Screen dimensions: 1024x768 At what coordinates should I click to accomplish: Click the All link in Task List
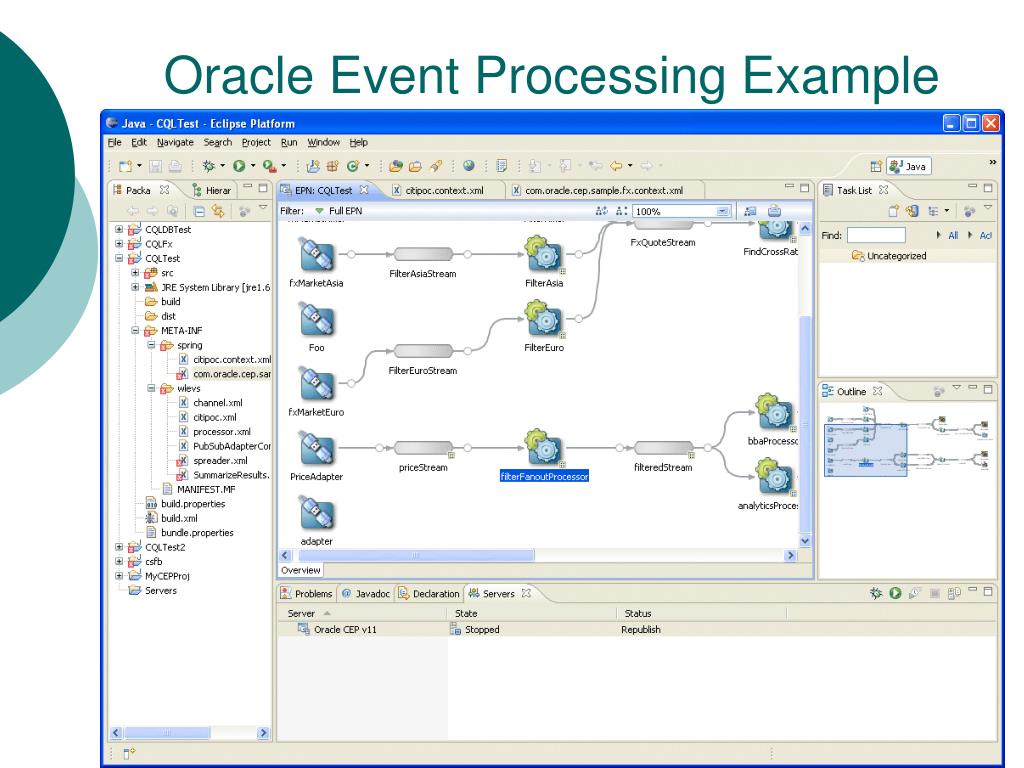coord(953,236)
